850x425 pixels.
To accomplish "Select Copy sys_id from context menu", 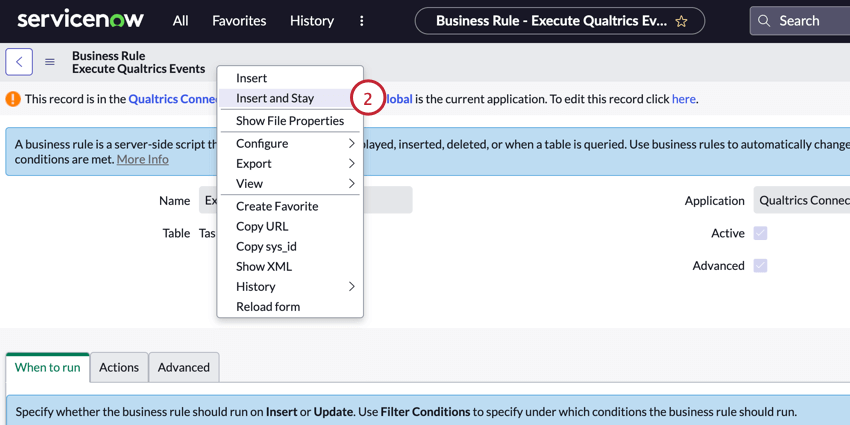I will point(266,246).
